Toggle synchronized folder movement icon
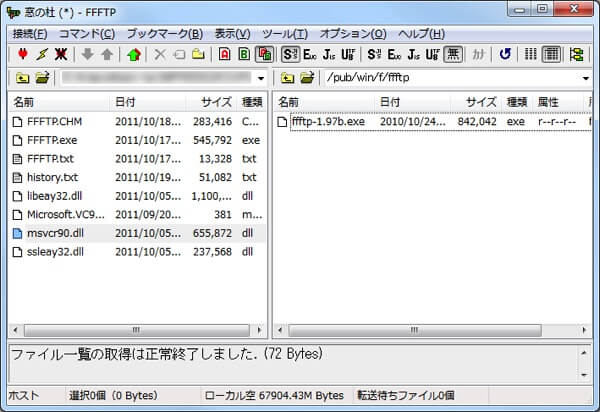600x412 pixels. tap(576, 54)
